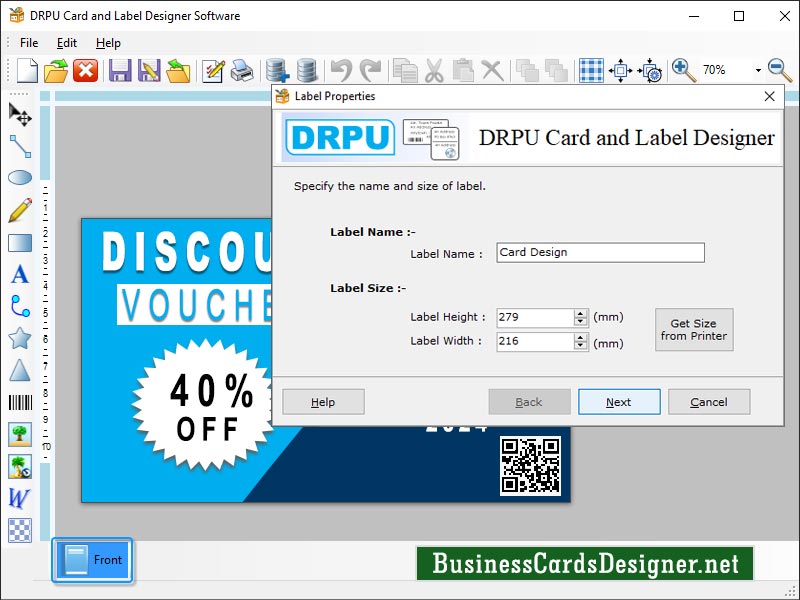This screenshot has width=800, height=600.
Task: Pick the Pencil tool
Action: click(x=18, y=210)
